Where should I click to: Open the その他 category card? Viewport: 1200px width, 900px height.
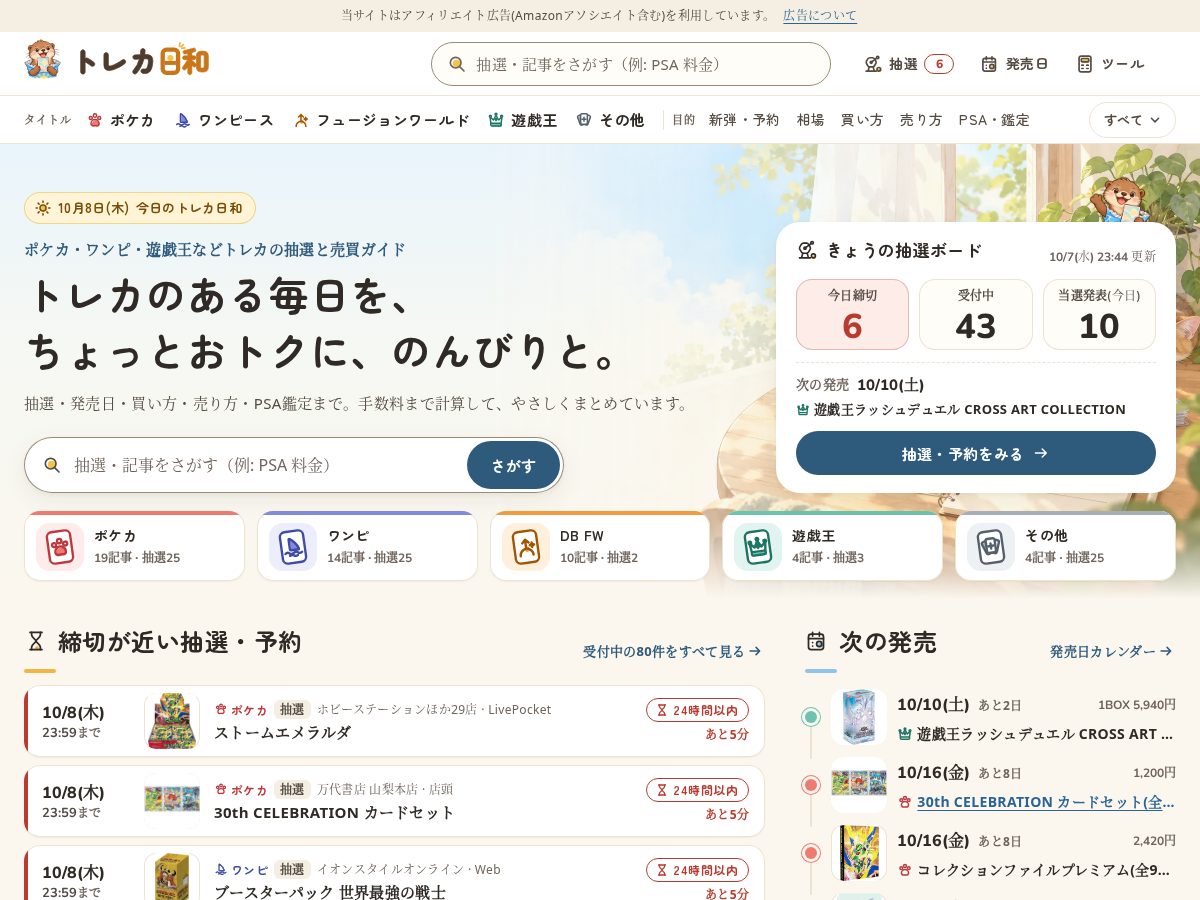1065,546
